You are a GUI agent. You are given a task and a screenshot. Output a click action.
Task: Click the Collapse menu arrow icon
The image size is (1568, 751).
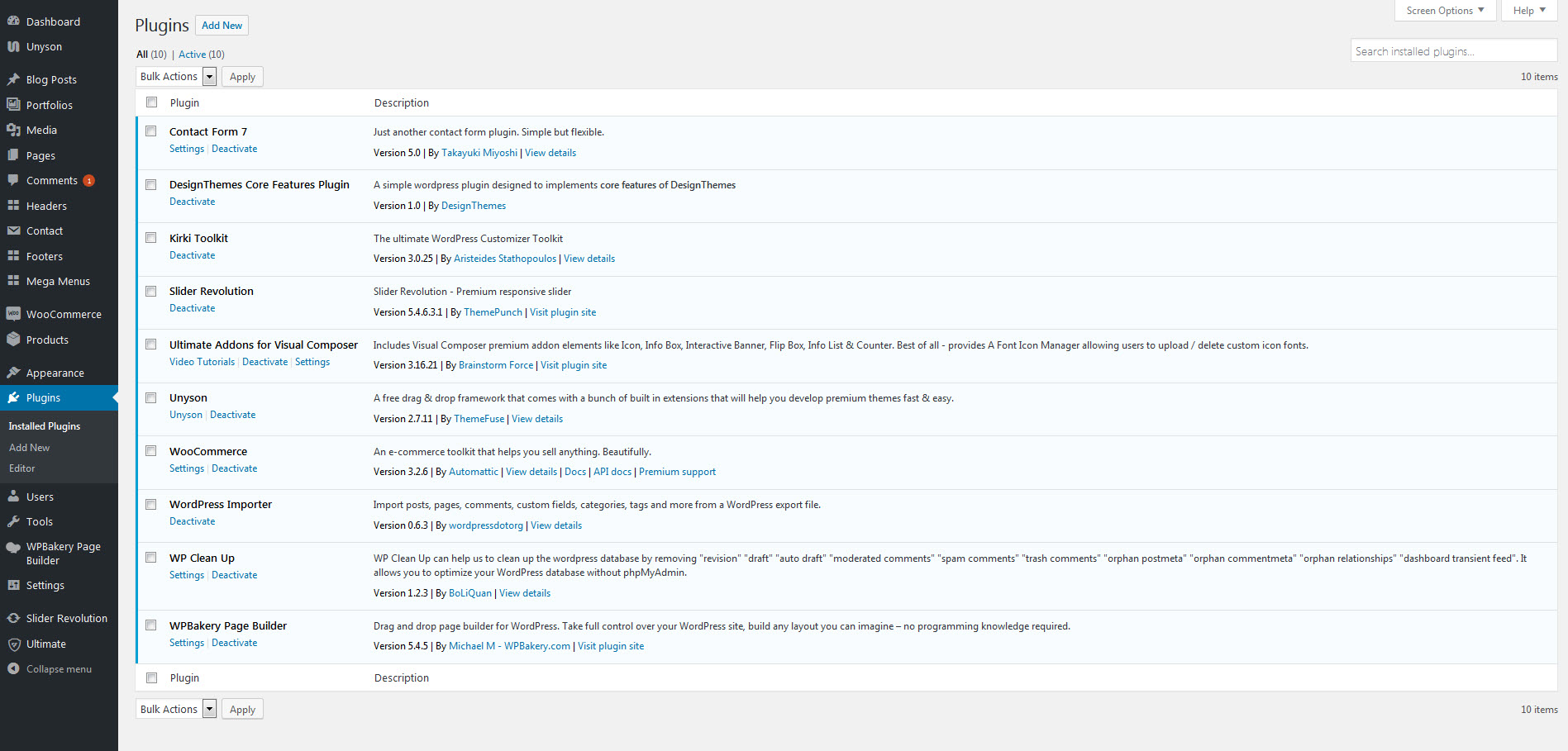pyautogui.click(x=13, y=669)
